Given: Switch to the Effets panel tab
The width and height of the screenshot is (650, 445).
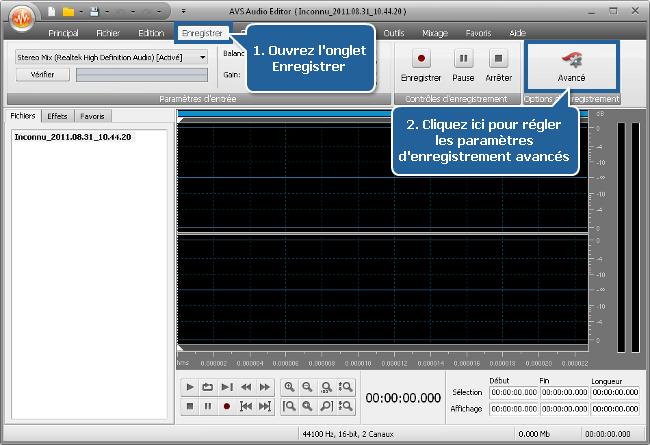Looking at the screenshot, I should coord(58,116).
